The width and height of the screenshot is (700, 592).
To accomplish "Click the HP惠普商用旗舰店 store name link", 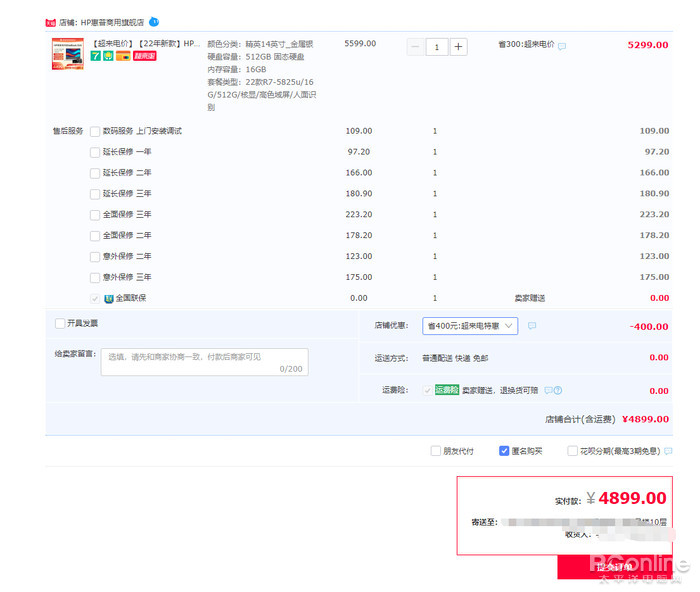I will [x=112, y=22].
